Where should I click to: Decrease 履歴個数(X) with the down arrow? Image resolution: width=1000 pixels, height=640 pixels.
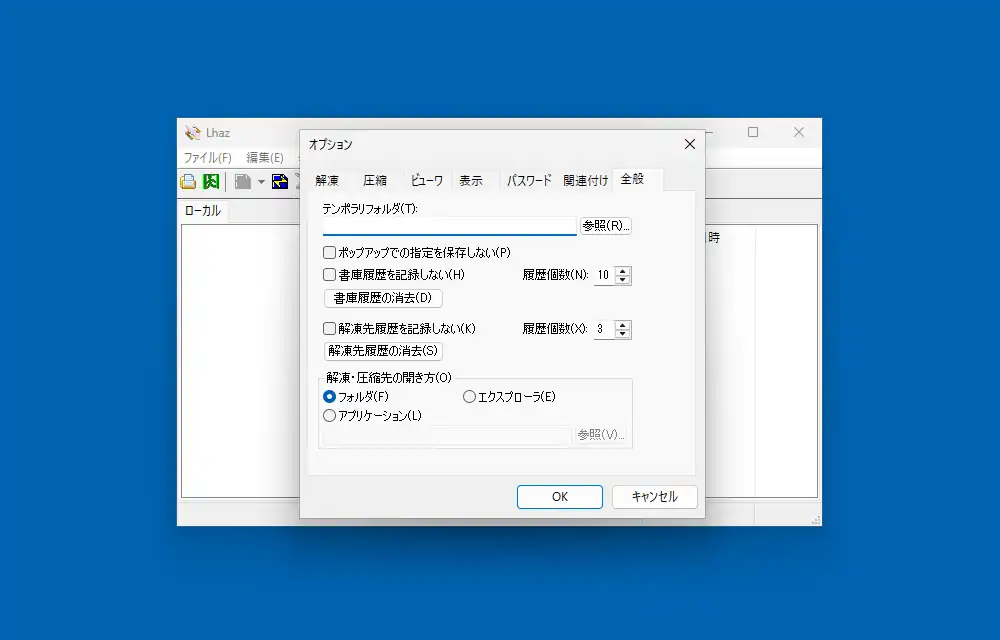(623, 334)
